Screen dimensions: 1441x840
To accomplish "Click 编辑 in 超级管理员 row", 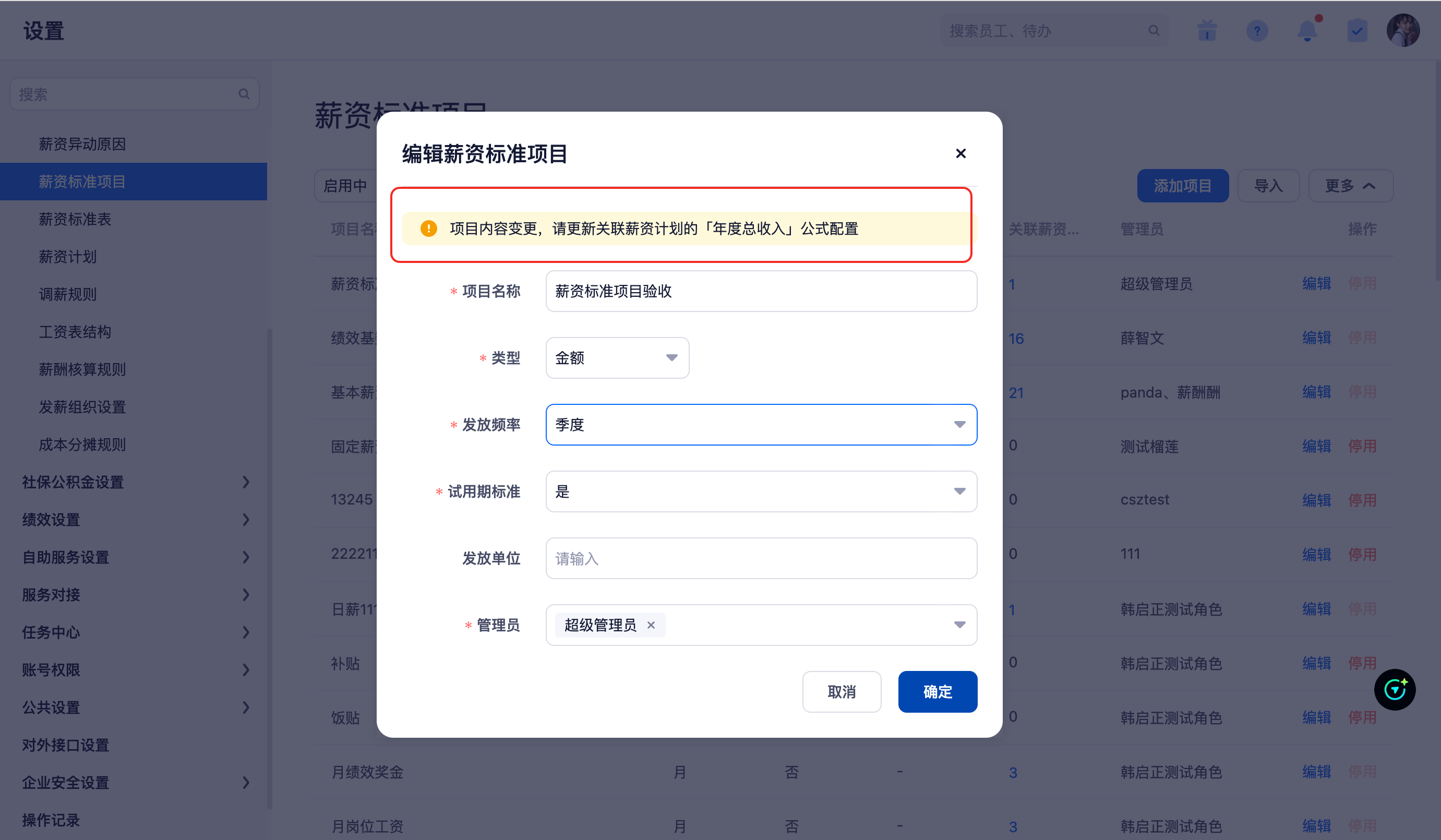I will pyautogui.click(x=1316, y=284).
